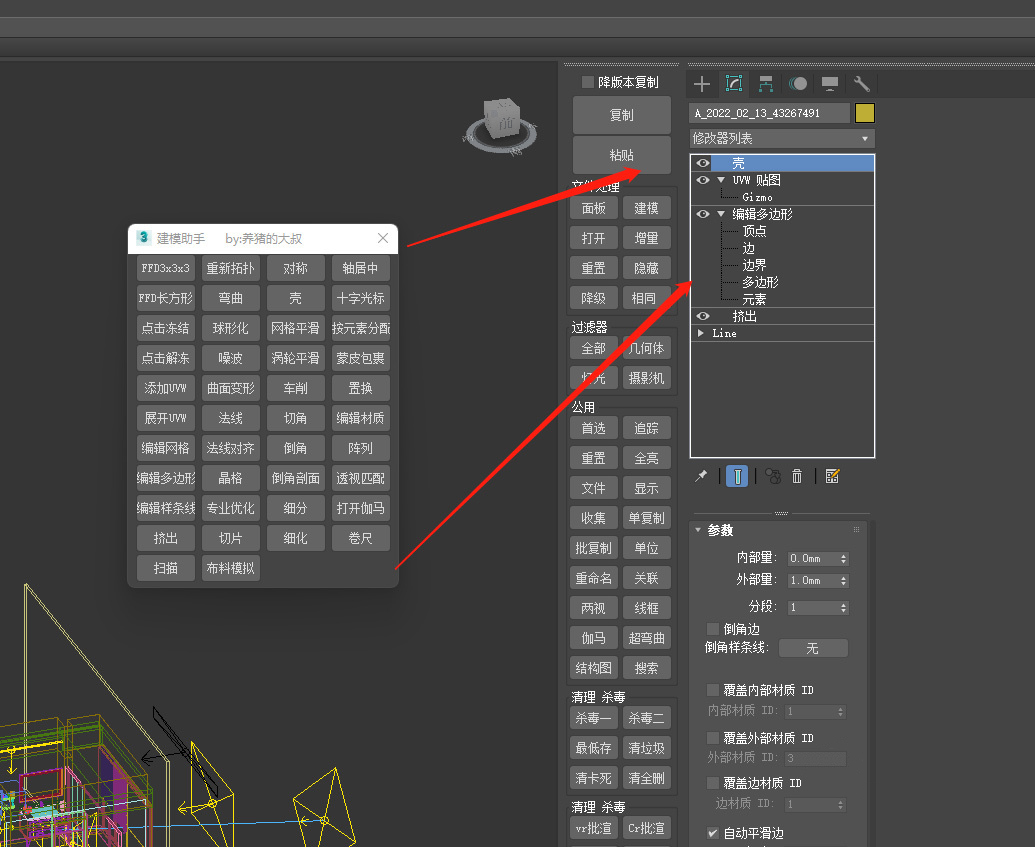Adjust 内部材质 ID spinner arrows
Viewport: 1035px width, 847px height.
tap(840, 712)
